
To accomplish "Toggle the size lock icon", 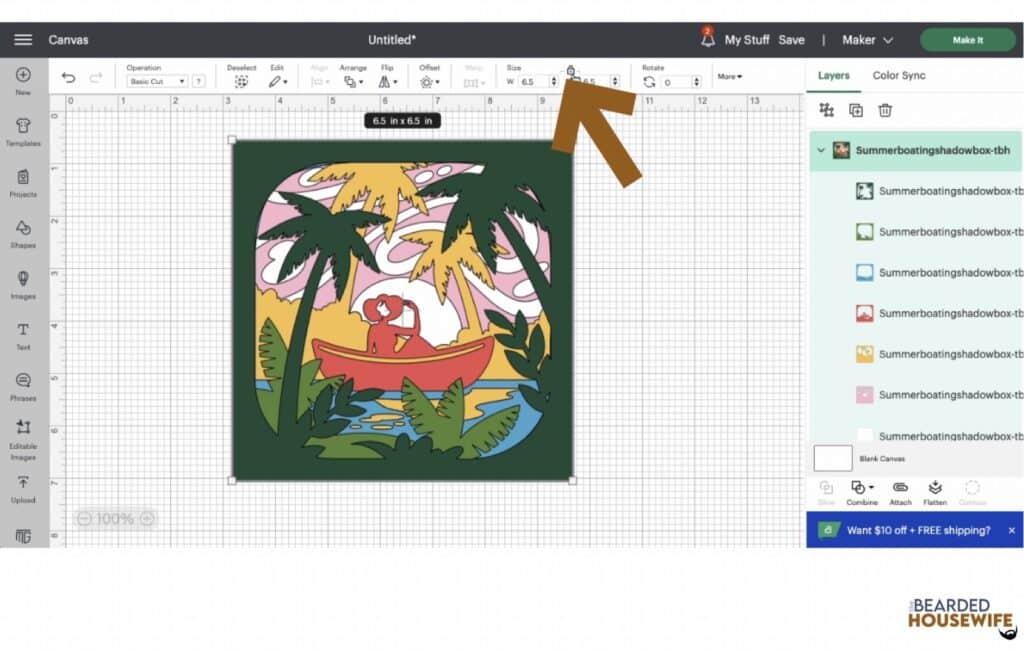I will (571, 71).
